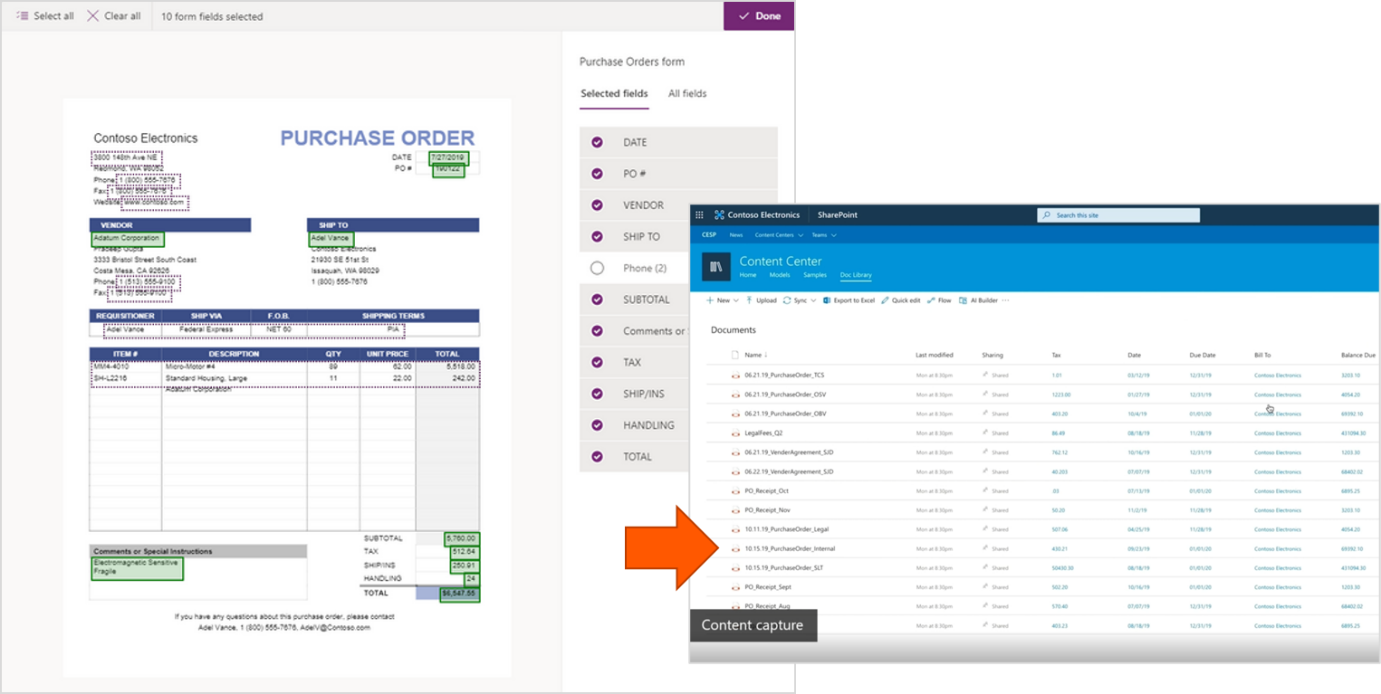This screenshot has height=694, width=1381.
Task: Select the Electromagnetic Sensitive Fragile comment box
Action: (137, 567)
